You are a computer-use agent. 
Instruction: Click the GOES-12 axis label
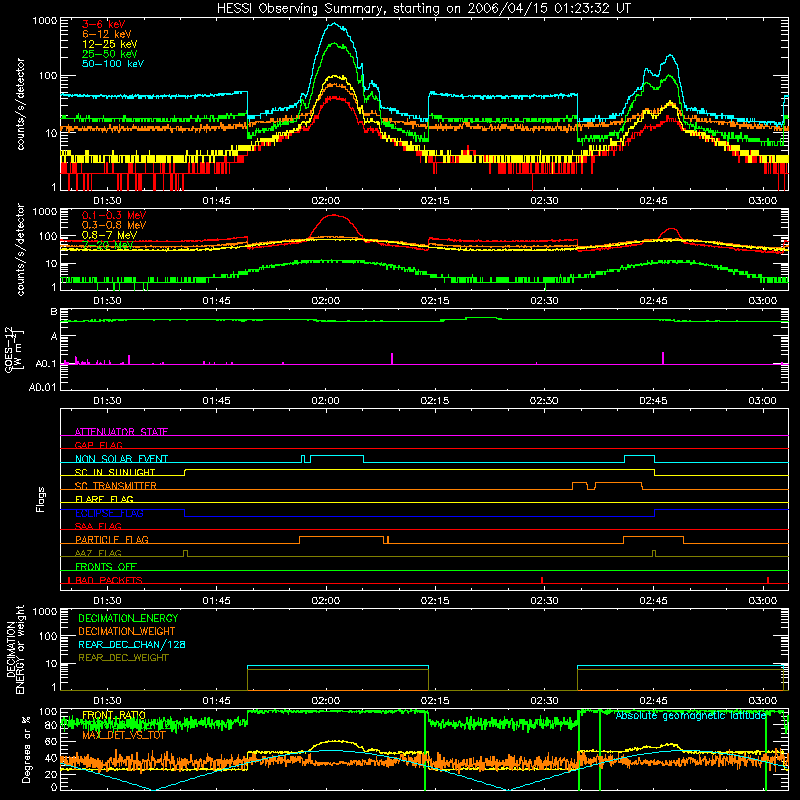coord(13,350)
